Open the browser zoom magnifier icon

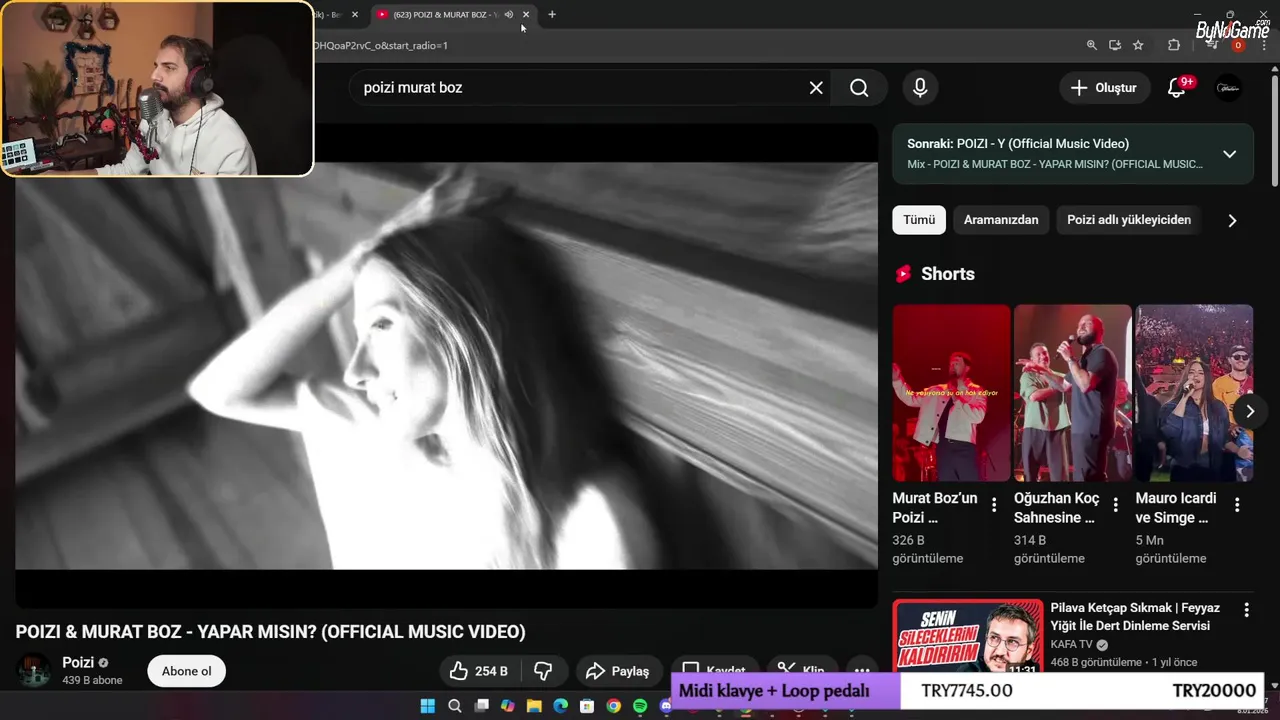coord(1092,45)
